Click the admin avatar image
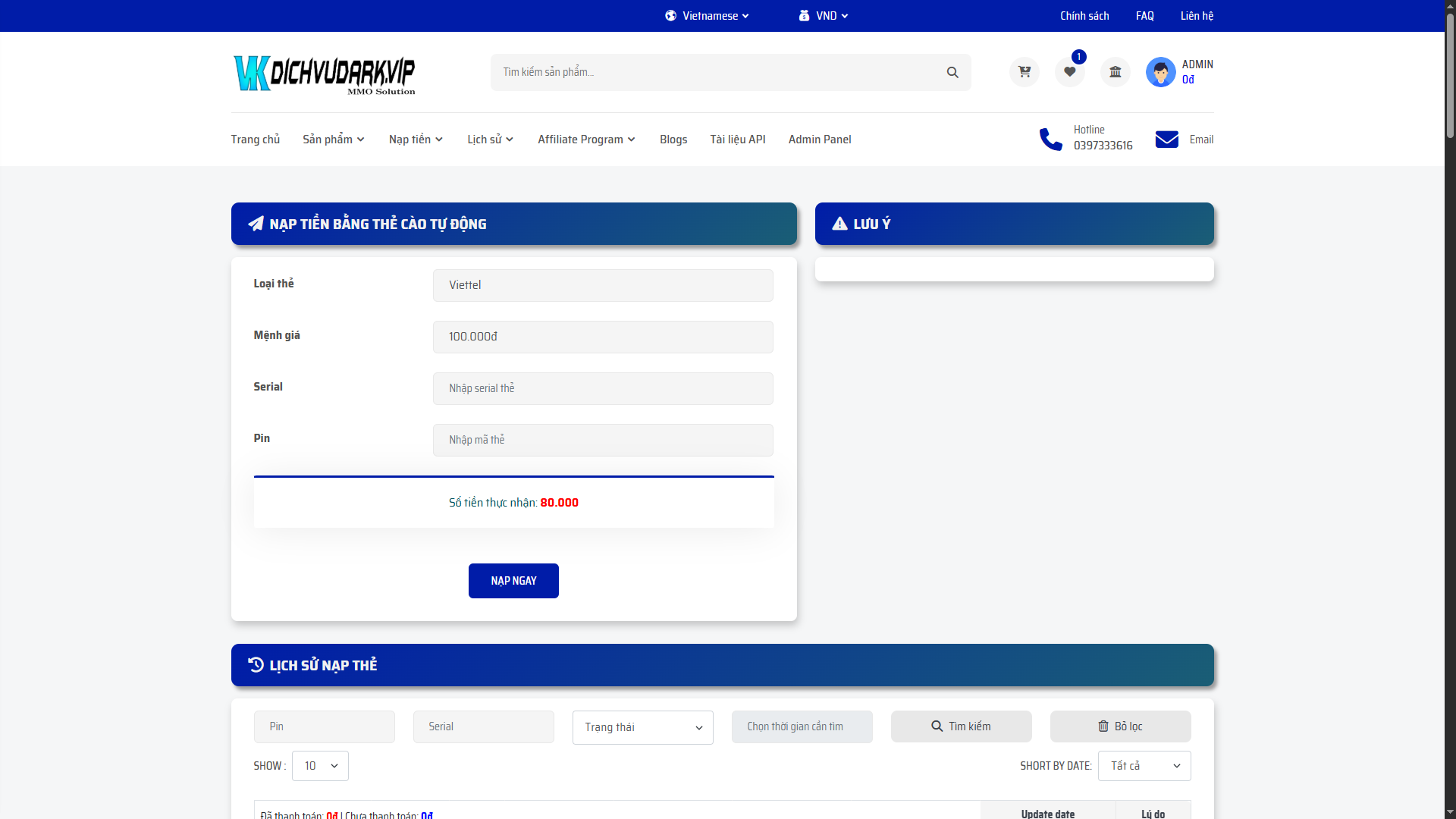The width and height of the screenshot is (1456, 819). click(1160, 72)
